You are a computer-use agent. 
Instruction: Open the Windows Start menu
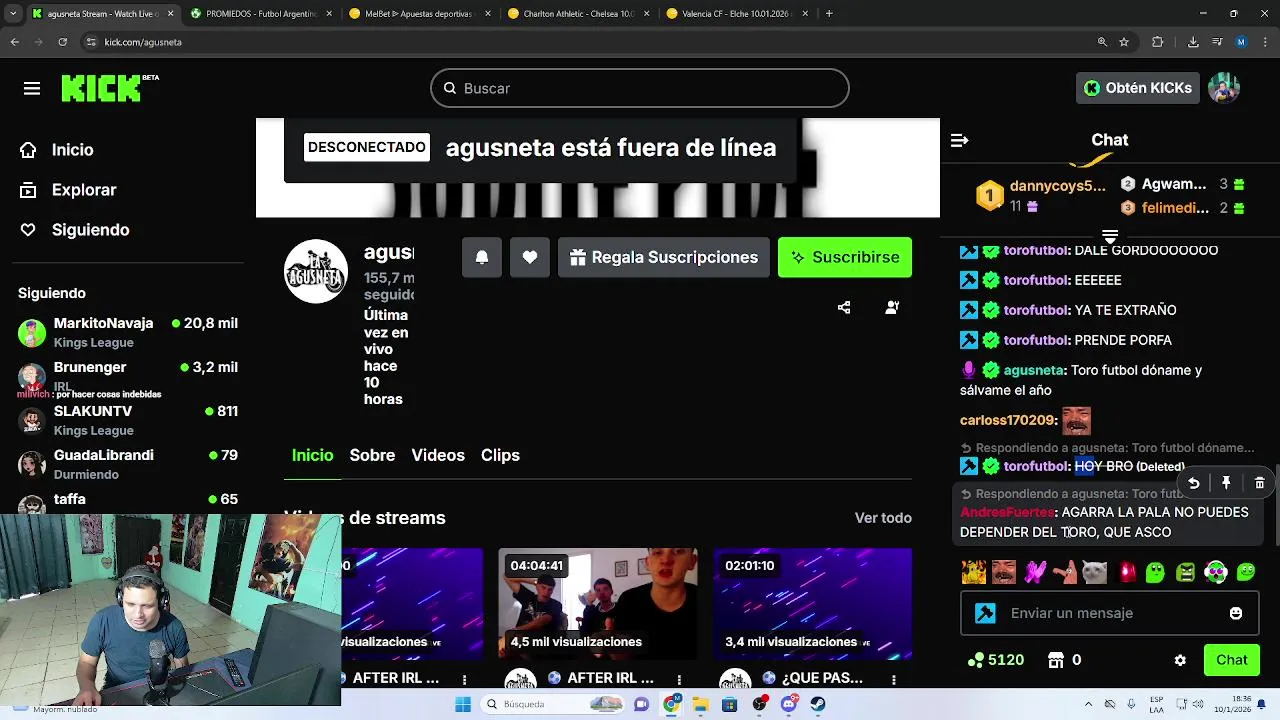click(463, 705)
